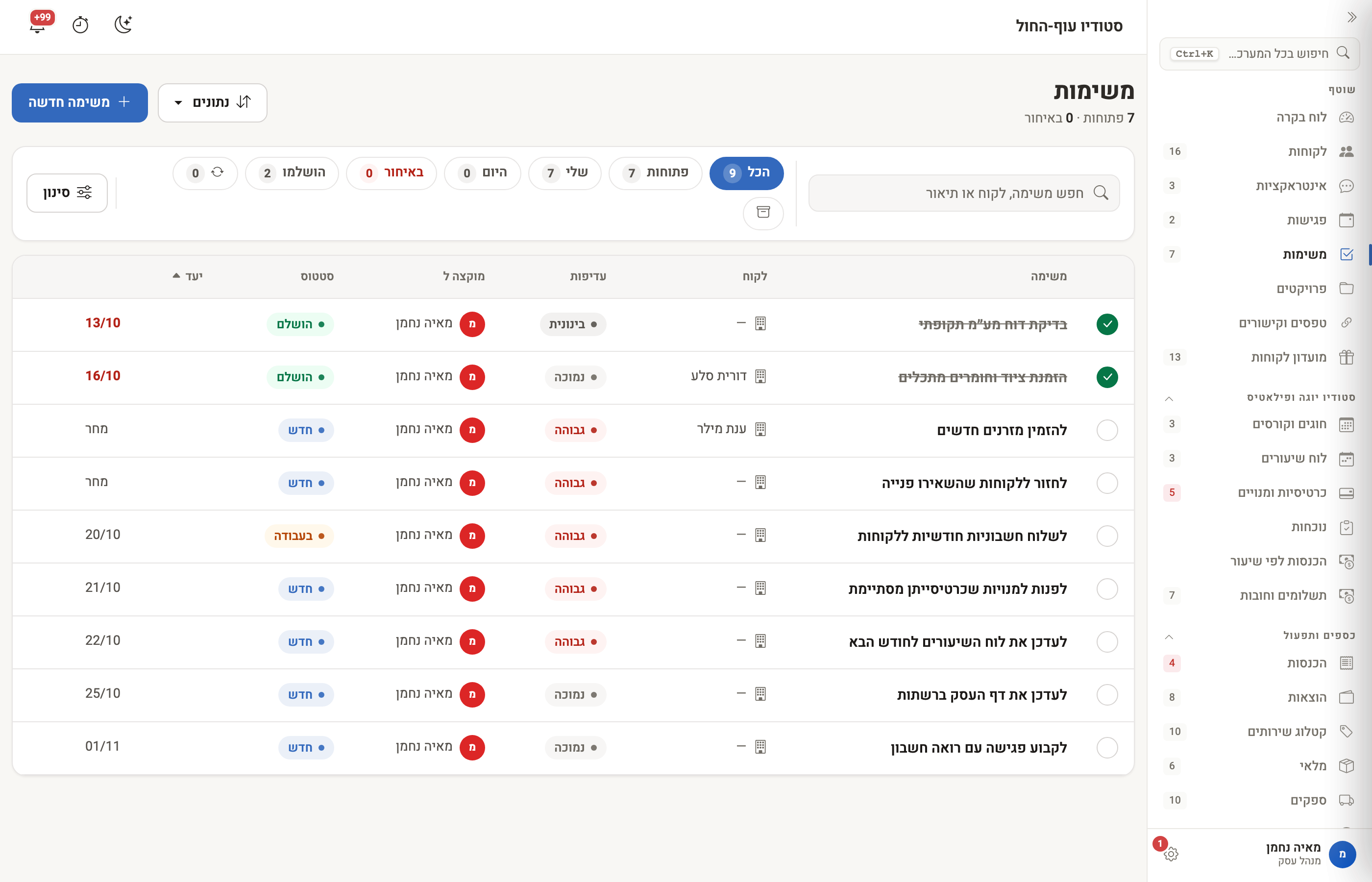The image size is (1372, 882).
Task: Select the שלי filter chip
Action: (564, 173)
